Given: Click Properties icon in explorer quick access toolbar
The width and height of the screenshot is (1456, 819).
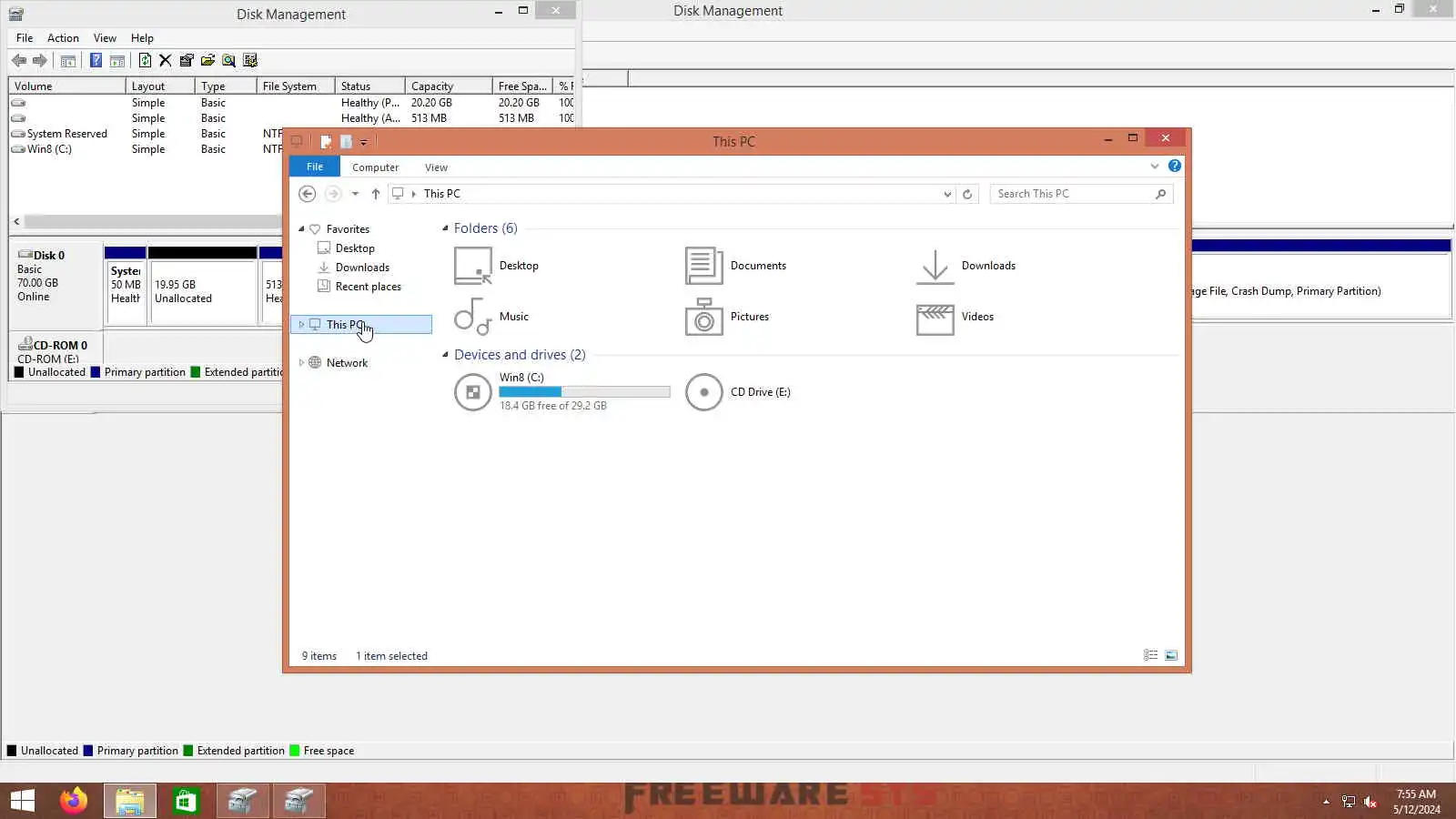Looking at the screenshot, I should 326,141.
